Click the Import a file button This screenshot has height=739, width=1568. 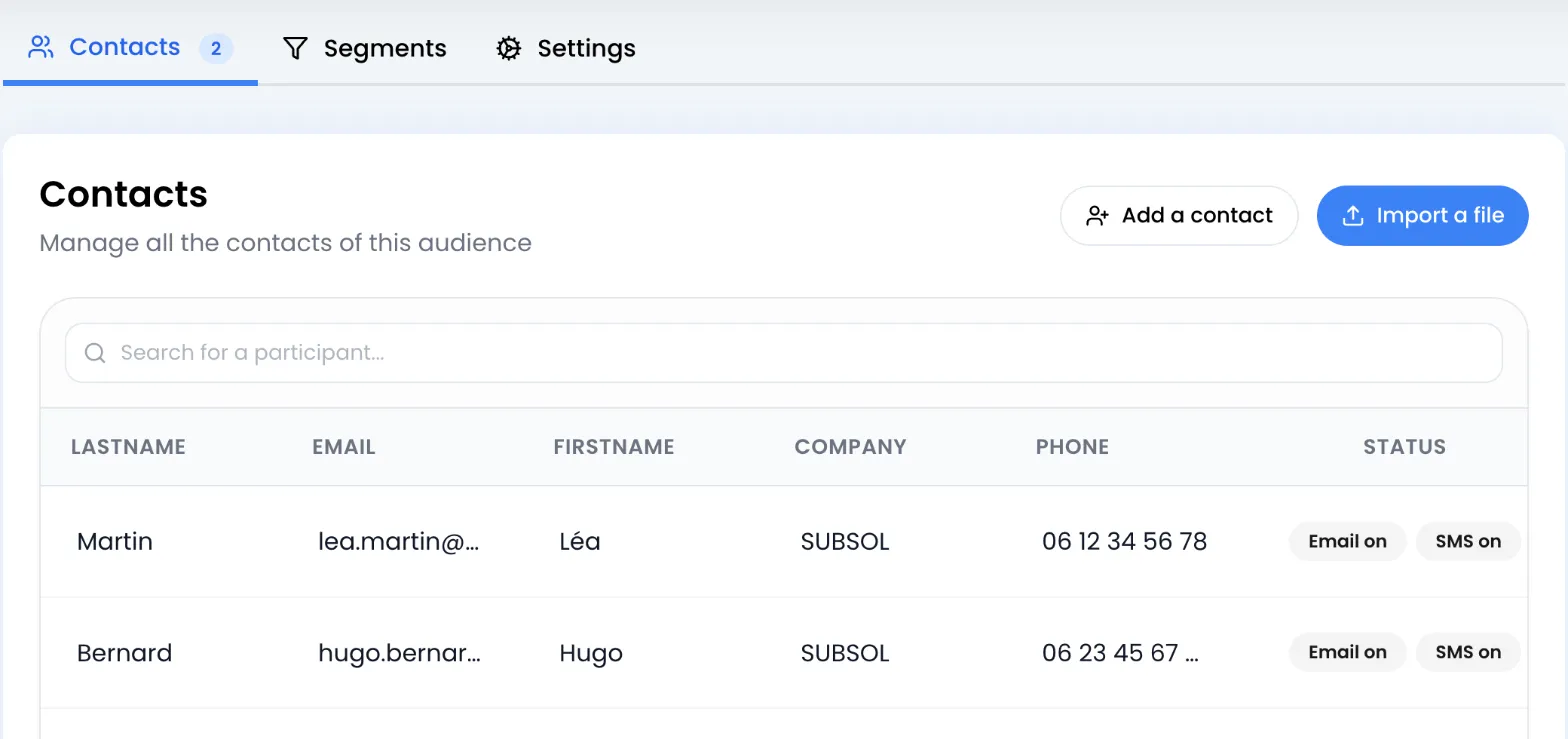tap(1422, 215)
